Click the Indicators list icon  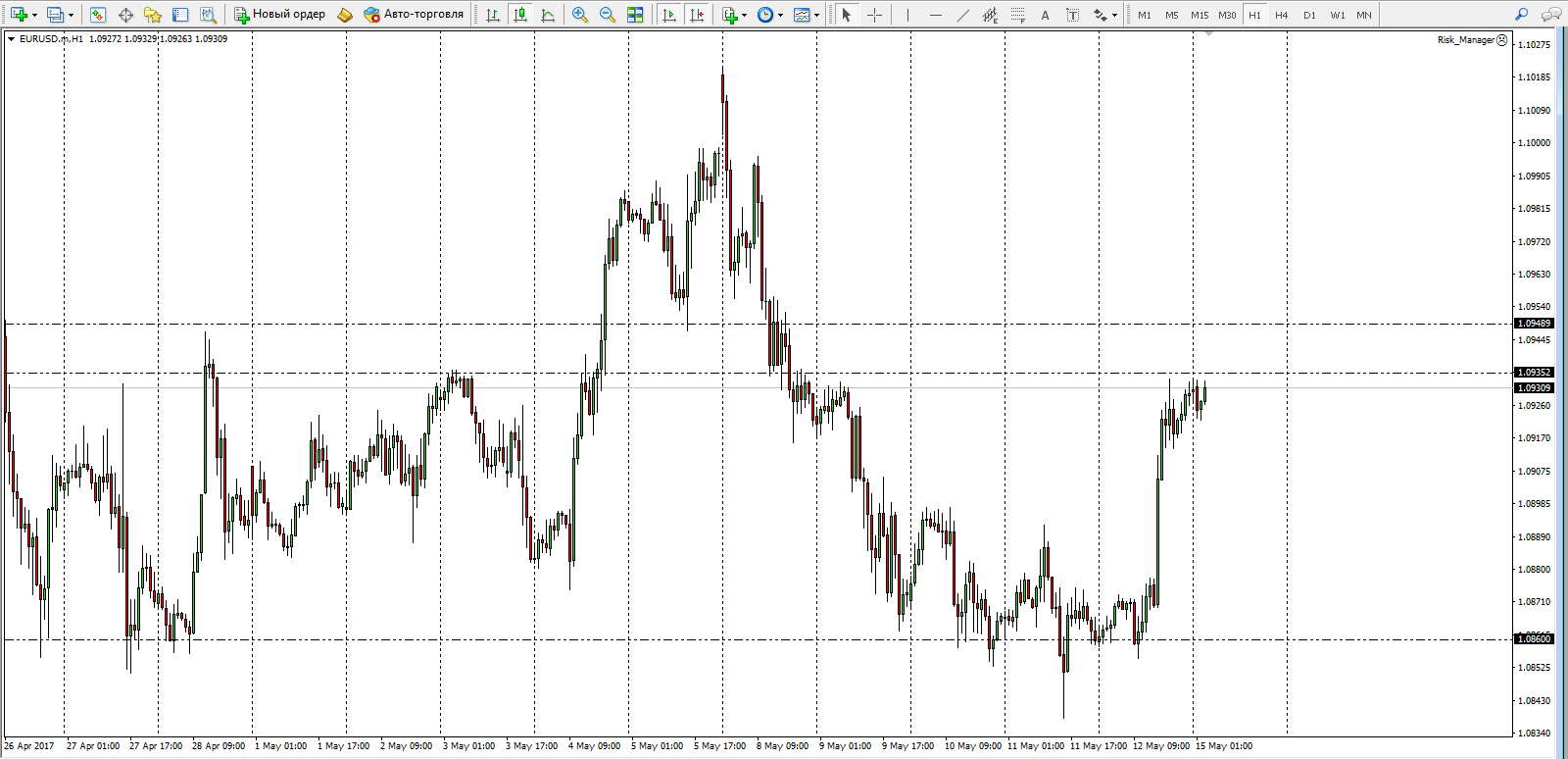[x=730, y=15]
